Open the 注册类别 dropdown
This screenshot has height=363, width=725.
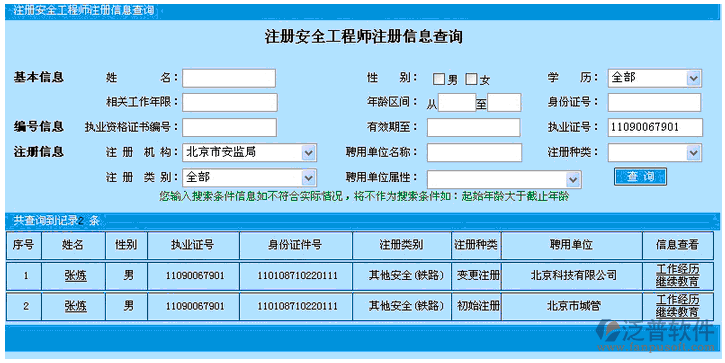click(250, 178)
